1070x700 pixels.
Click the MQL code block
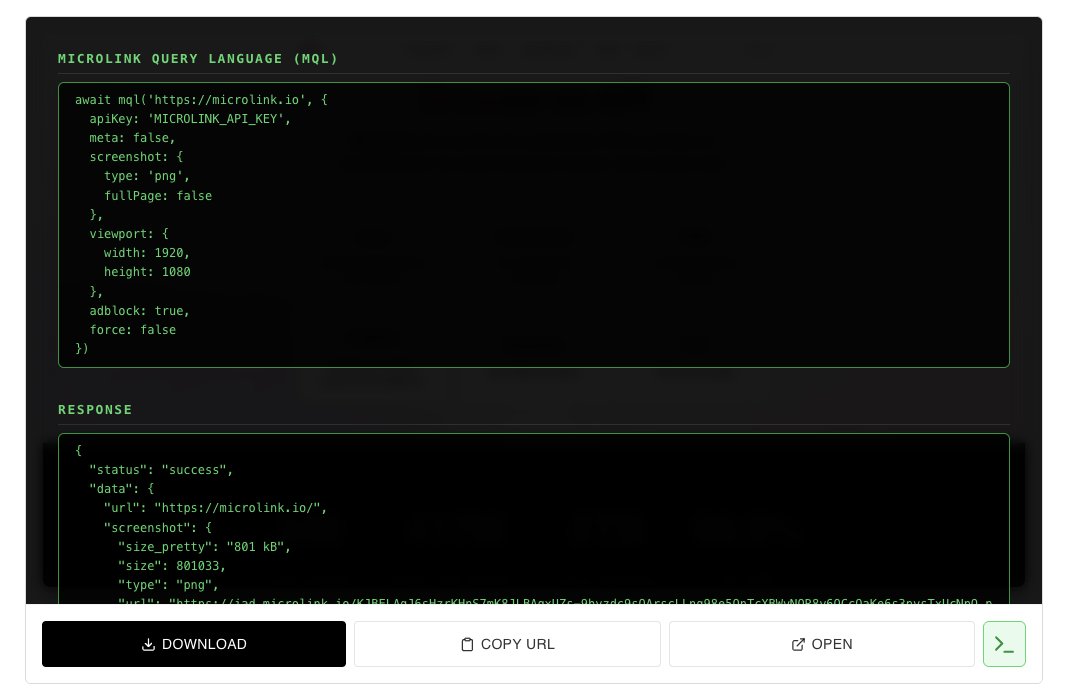534,225
